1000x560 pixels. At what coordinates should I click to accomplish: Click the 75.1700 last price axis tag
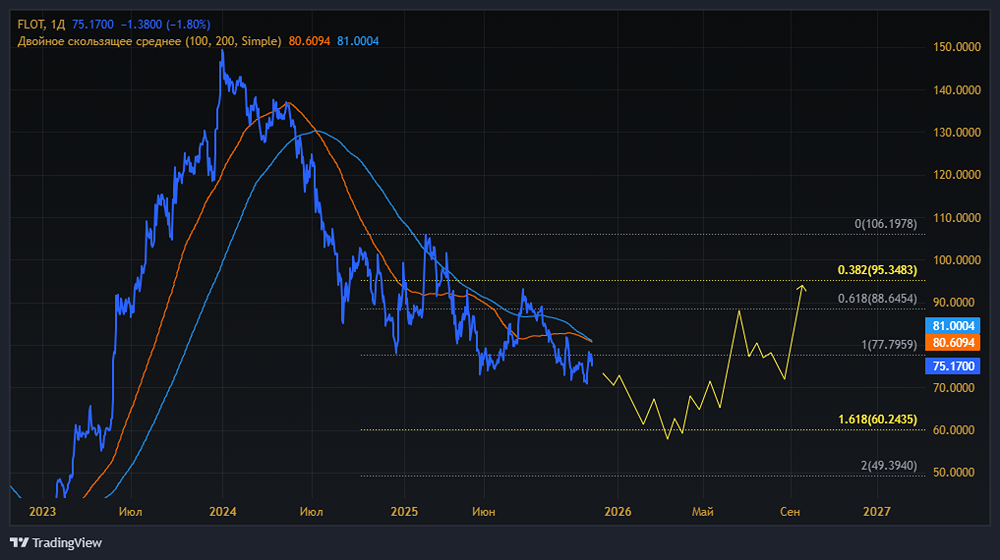point(953,366)
